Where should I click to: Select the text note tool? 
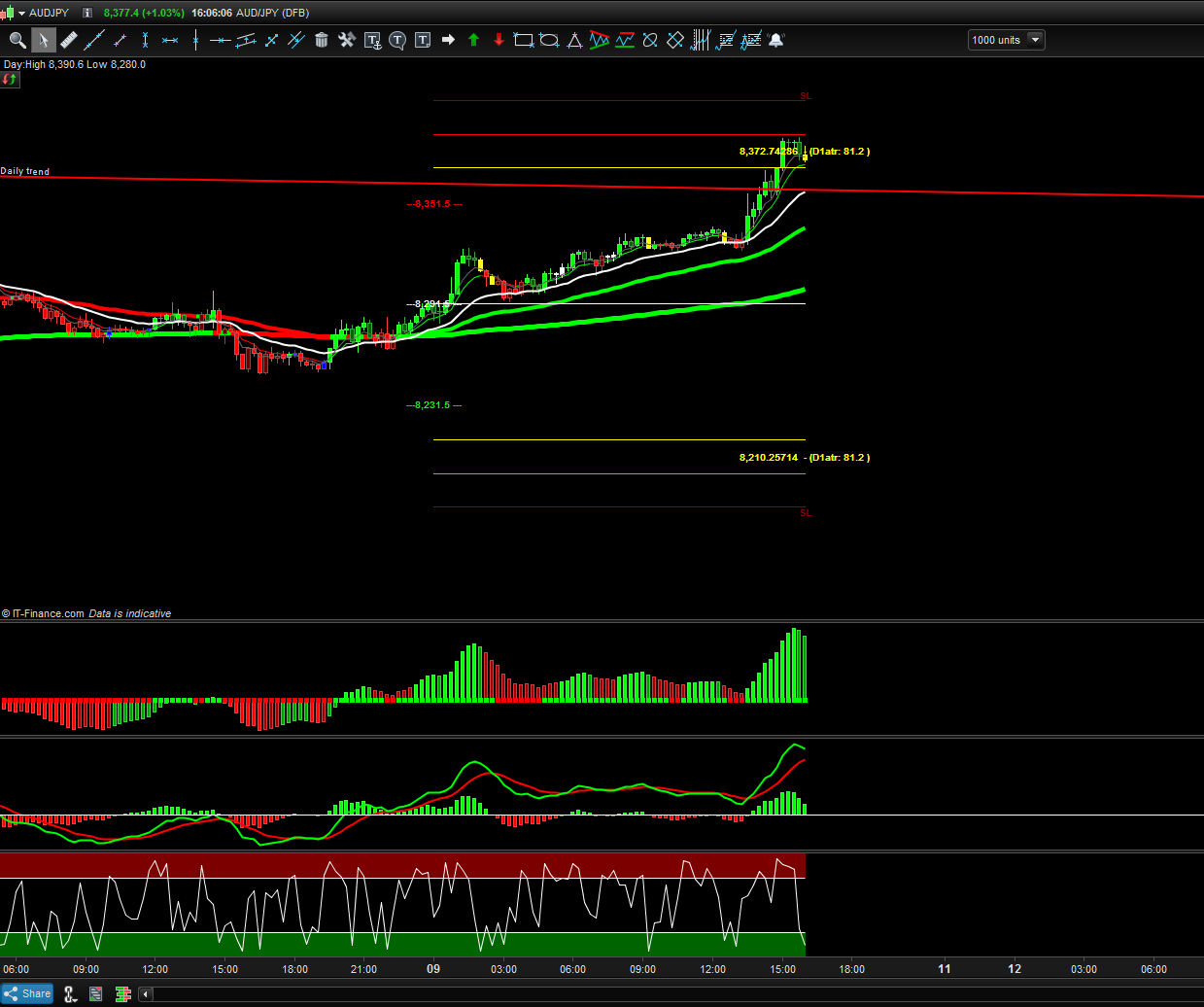tap(423, 40)
